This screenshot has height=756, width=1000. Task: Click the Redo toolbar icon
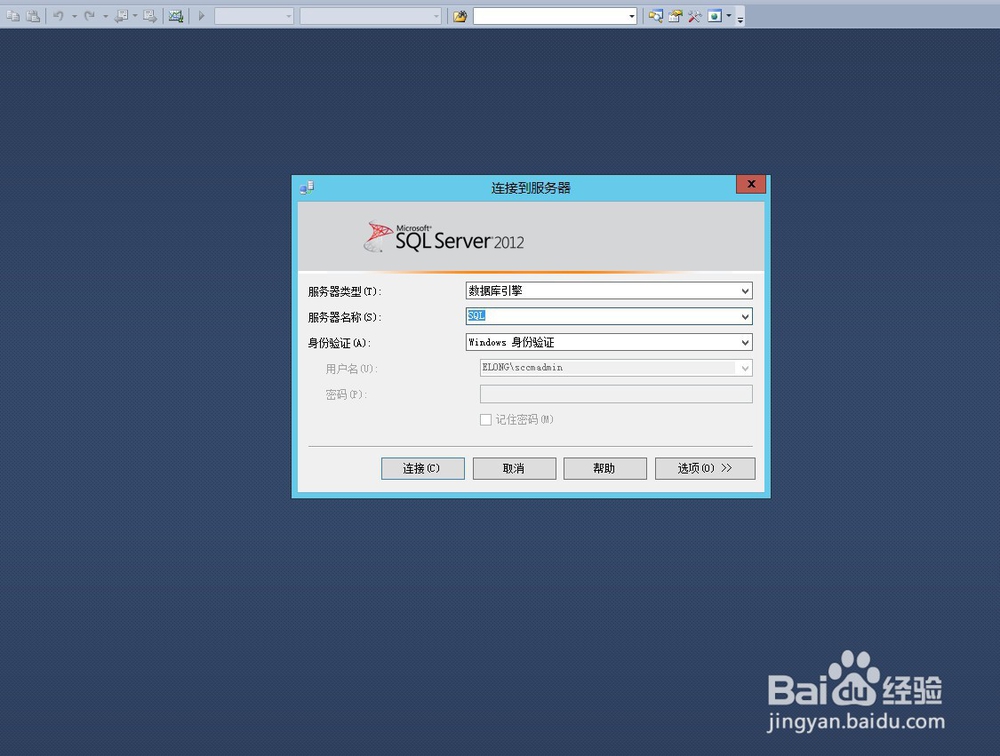(x=90, y=16)
